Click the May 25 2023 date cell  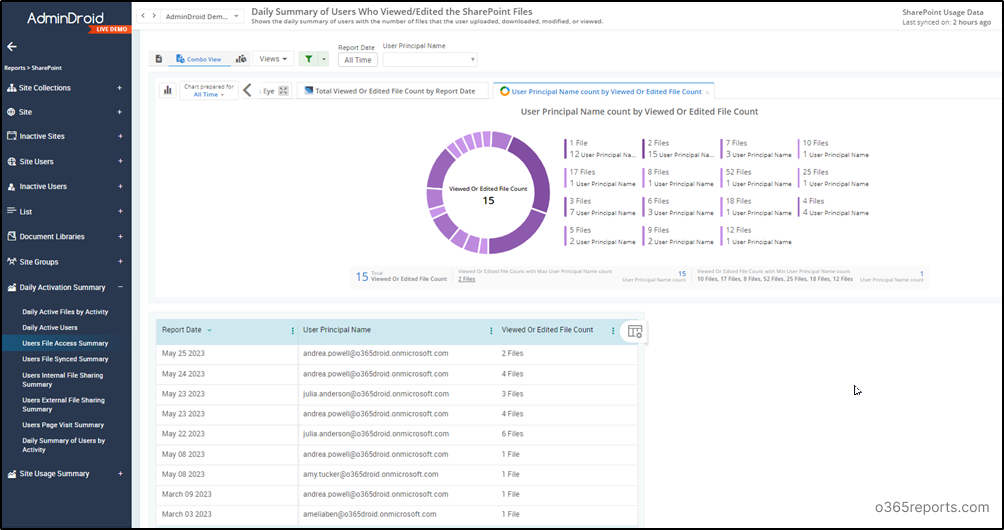183,353
